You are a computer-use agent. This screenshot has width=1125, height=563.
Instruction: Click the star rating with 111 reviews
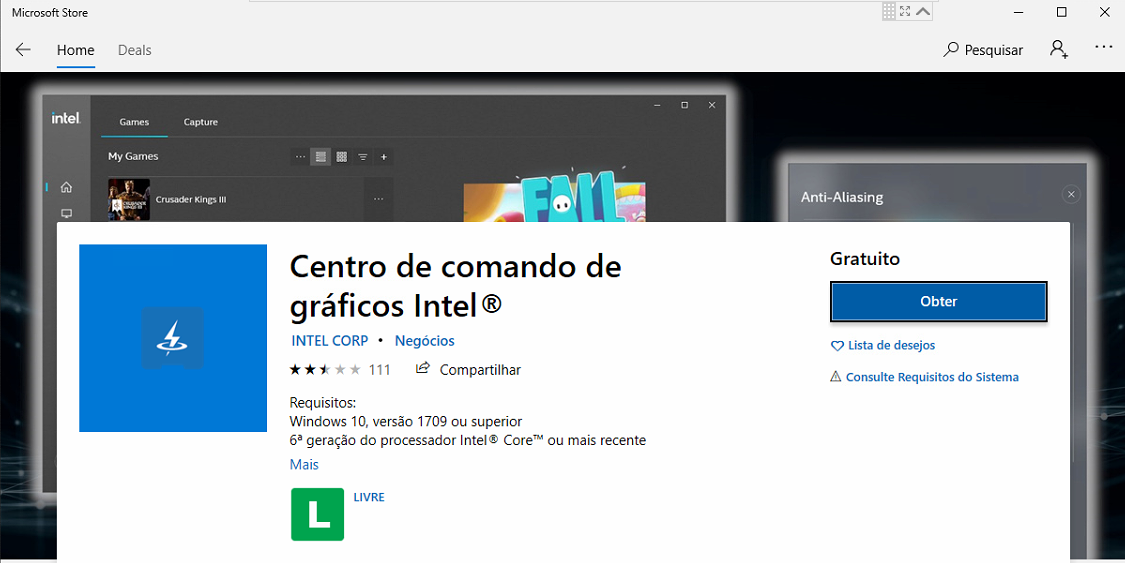click(x=339, y=370)
